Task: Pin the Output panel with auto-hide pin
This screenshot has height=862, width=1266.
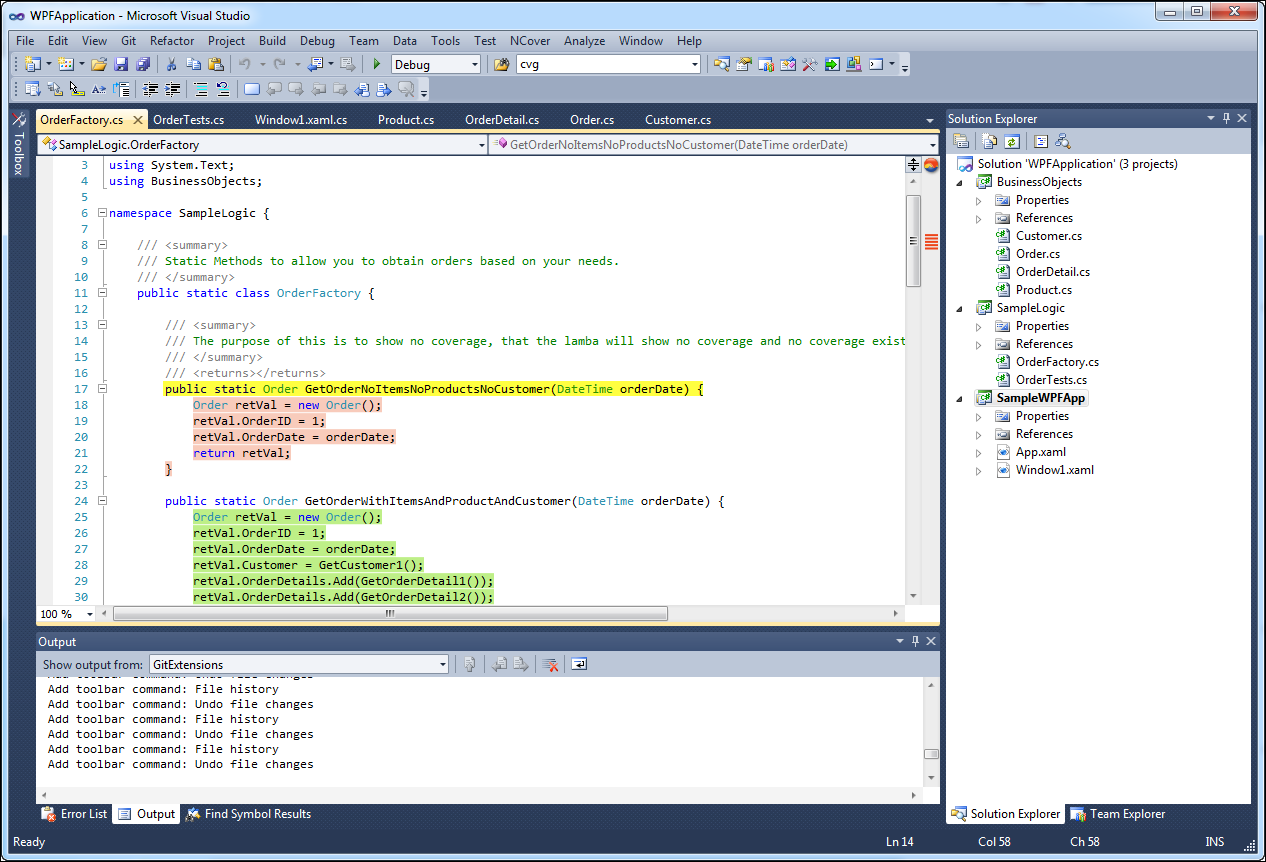Action: (x=914, y=641)
